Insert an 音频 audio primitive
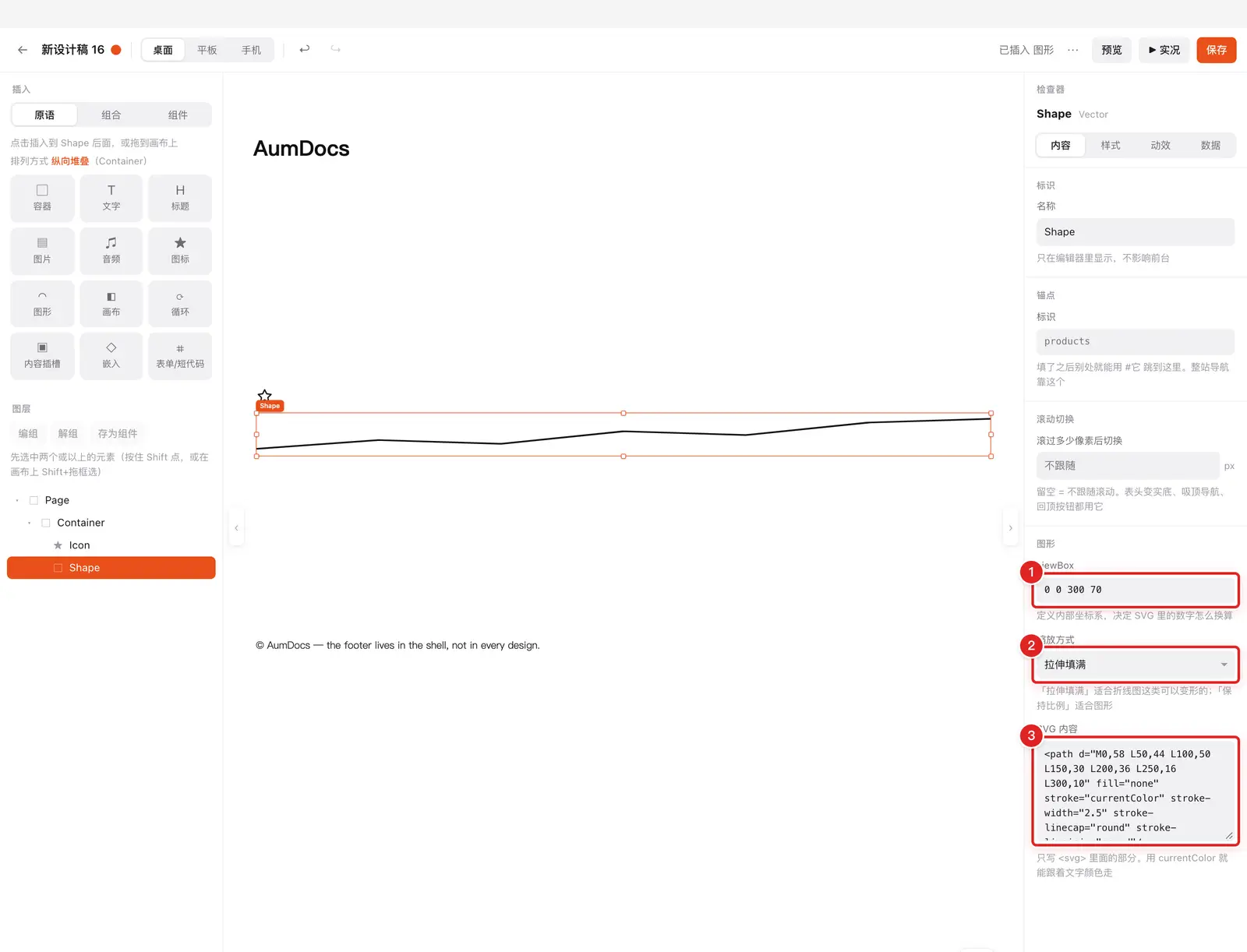 pyautogui.click(x=111, y=251)
